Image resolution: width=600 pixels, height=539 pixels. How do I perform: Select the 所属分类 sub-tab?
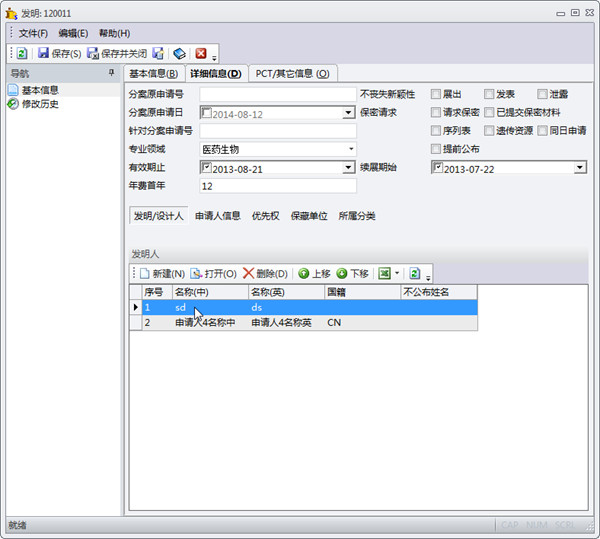tap(357, 216)
